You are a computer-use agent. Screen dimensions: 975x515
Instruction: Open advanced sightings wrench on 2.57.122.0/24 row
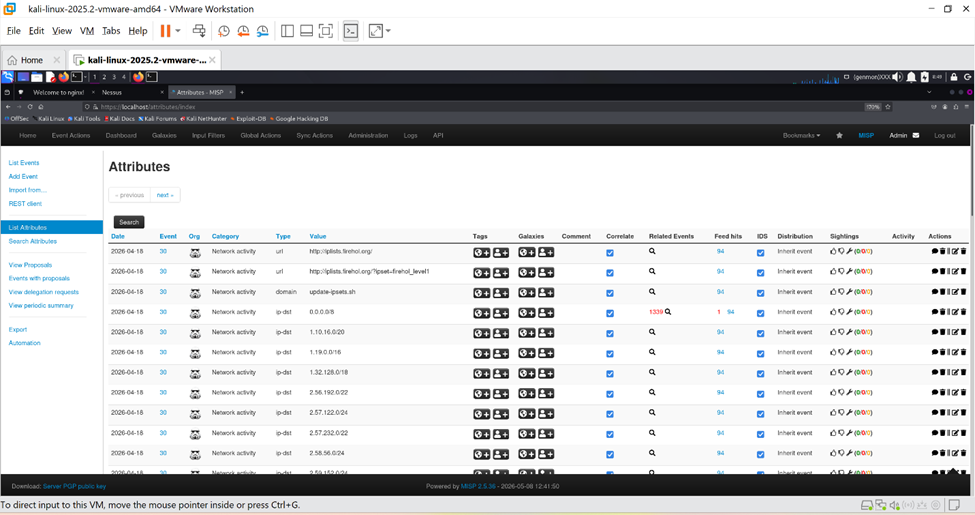(x=849, y=412)
